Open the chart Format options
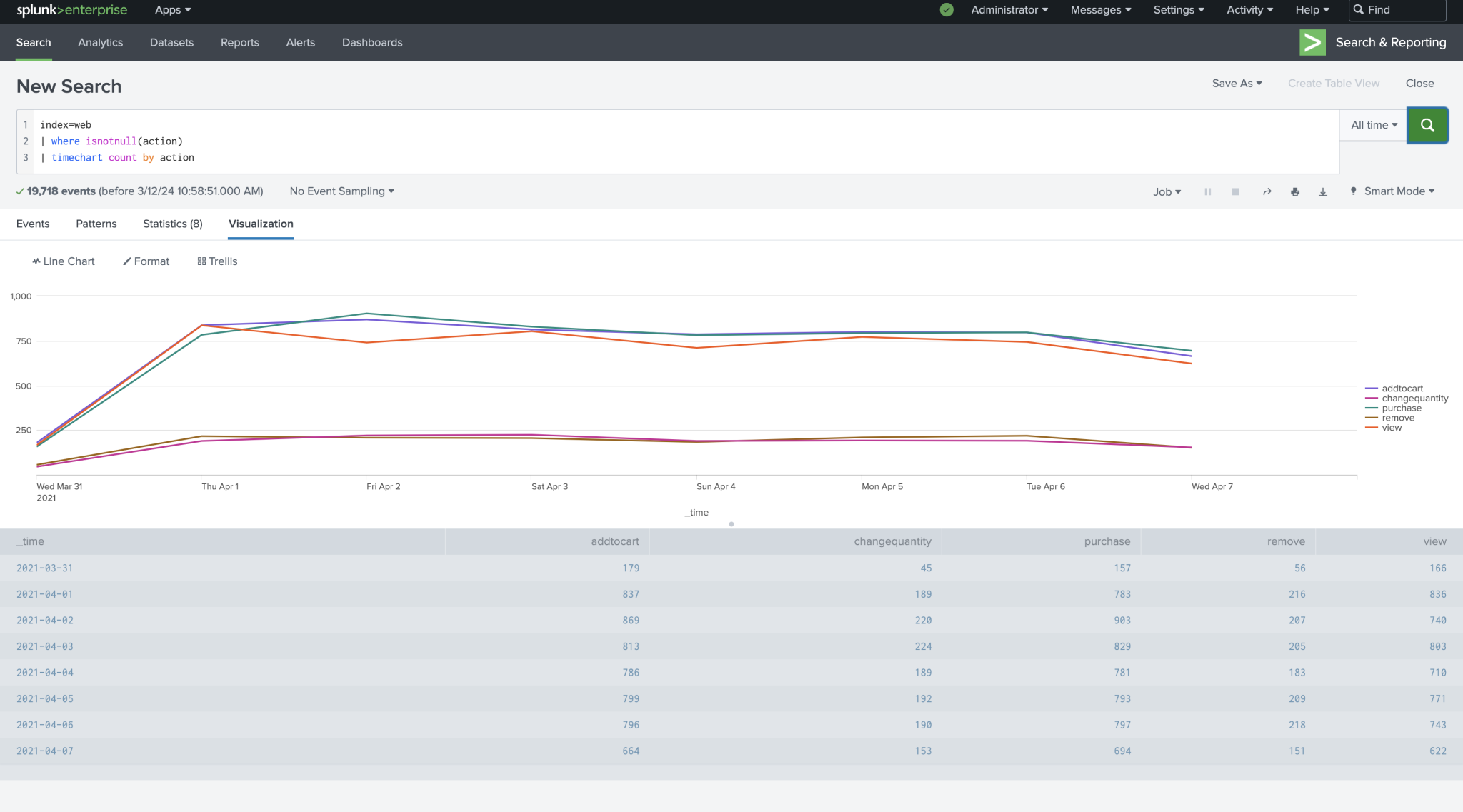Viewport: 1463px width, 812px height. (x=146, y=261)
